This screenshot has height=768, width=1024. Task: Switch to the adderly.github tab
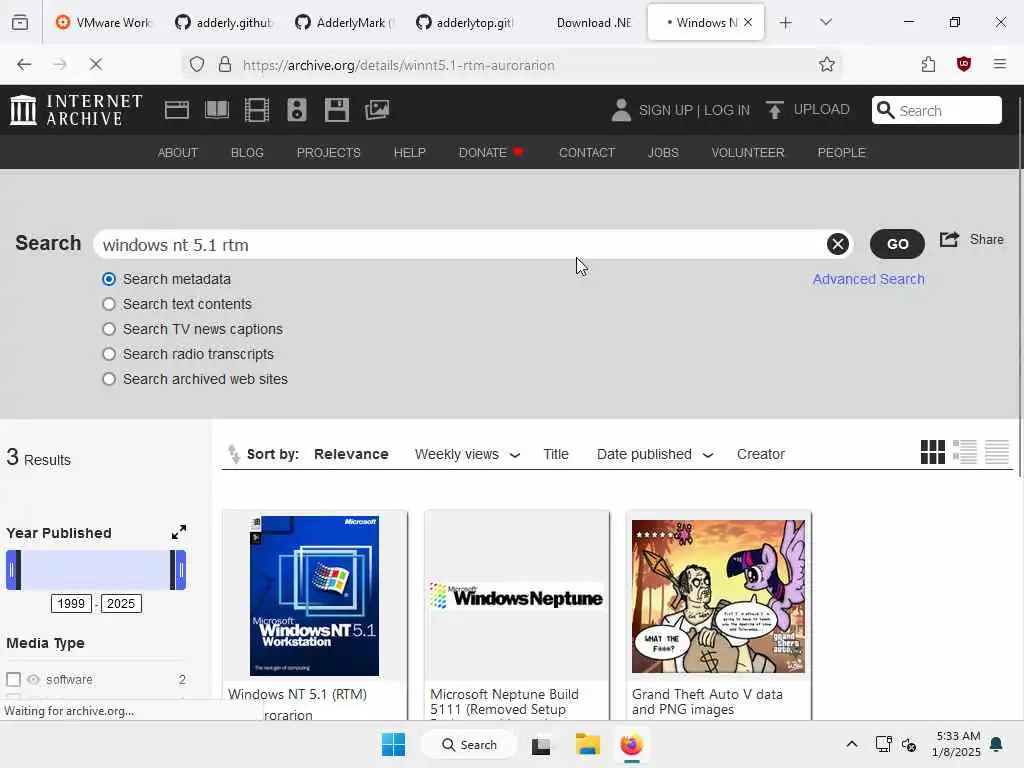point(223,22)
